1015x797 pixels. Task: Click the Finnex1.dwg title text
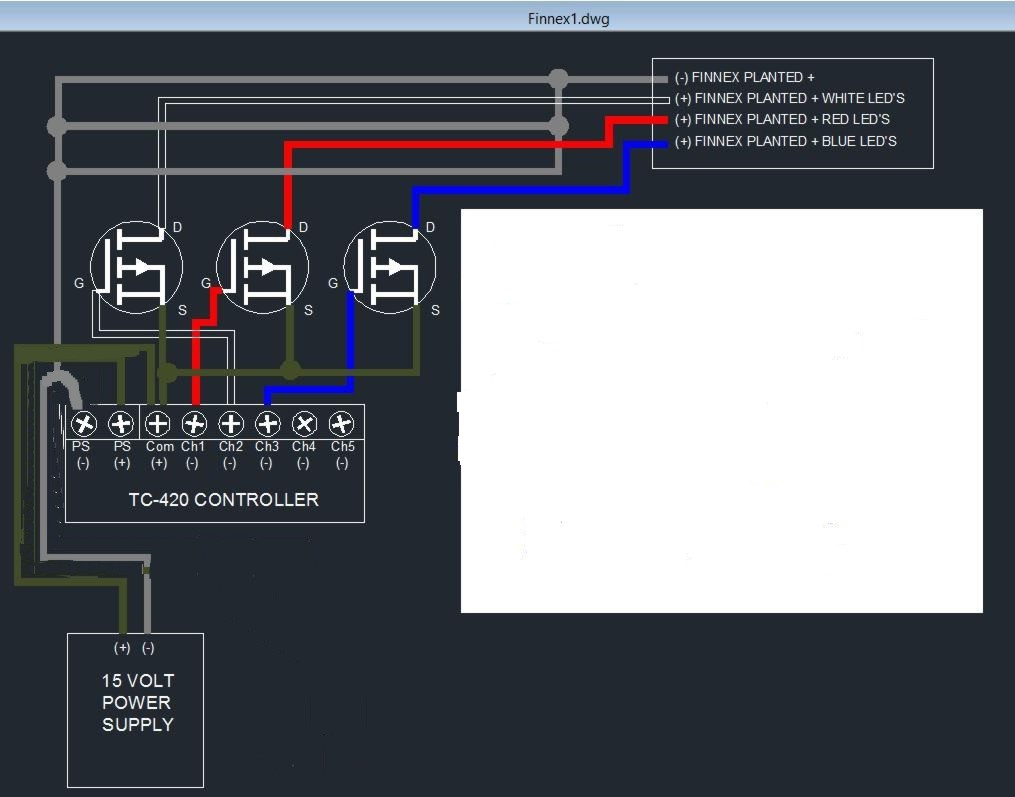point(568,19)
